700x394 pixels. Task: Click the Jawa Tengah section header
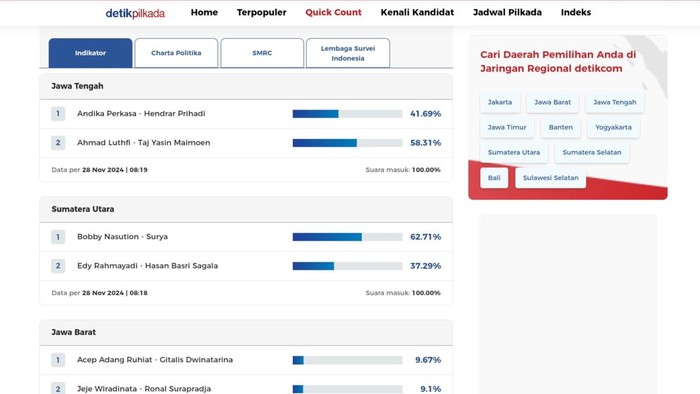(x=246, y=86)
